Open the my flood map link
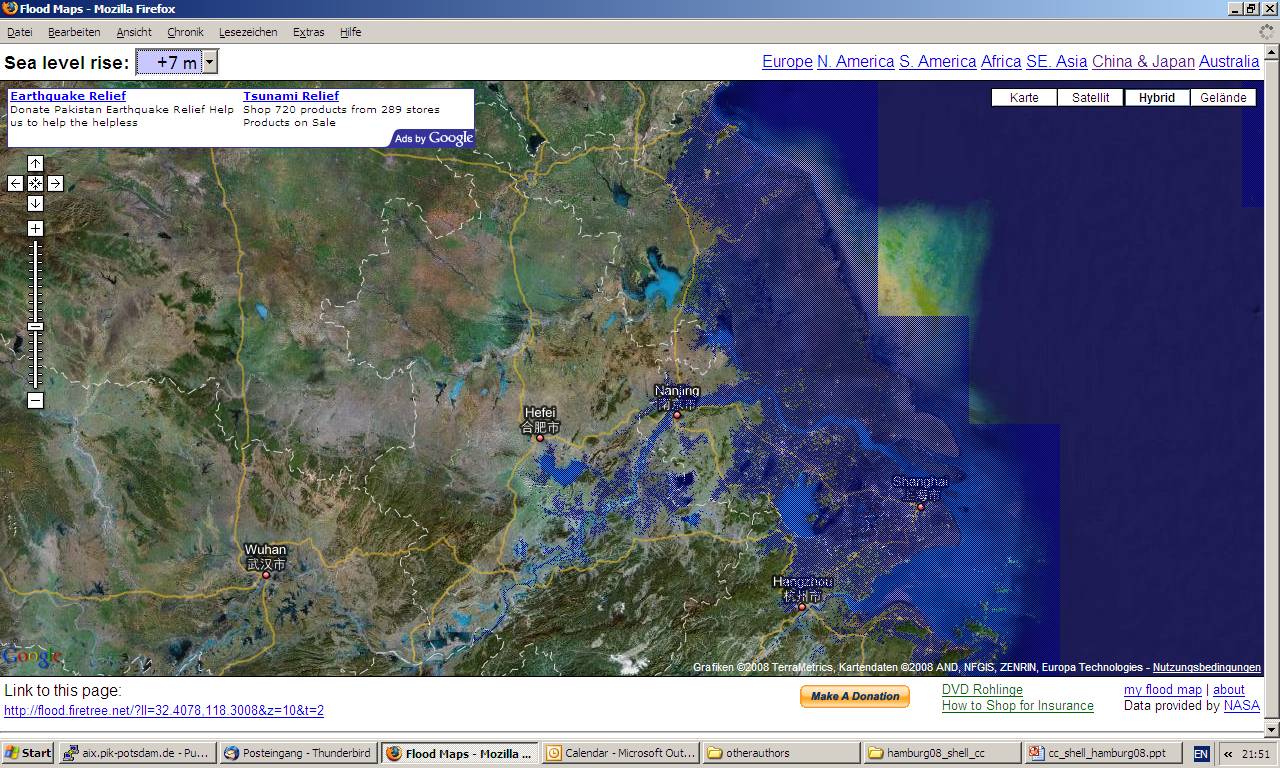Viewport: 1280px width, 768px height. tap(1163, 690)
